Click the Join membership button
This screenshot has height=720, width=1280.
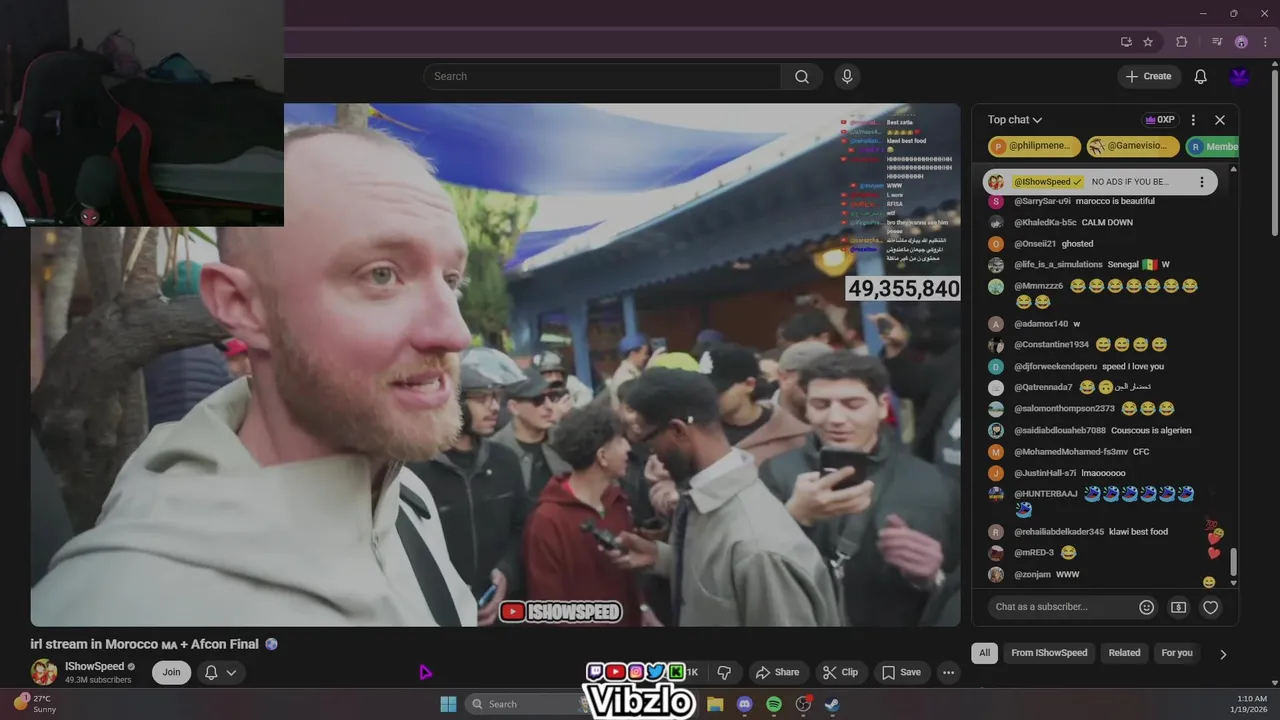pyautogui.click(x=171, y=672)
